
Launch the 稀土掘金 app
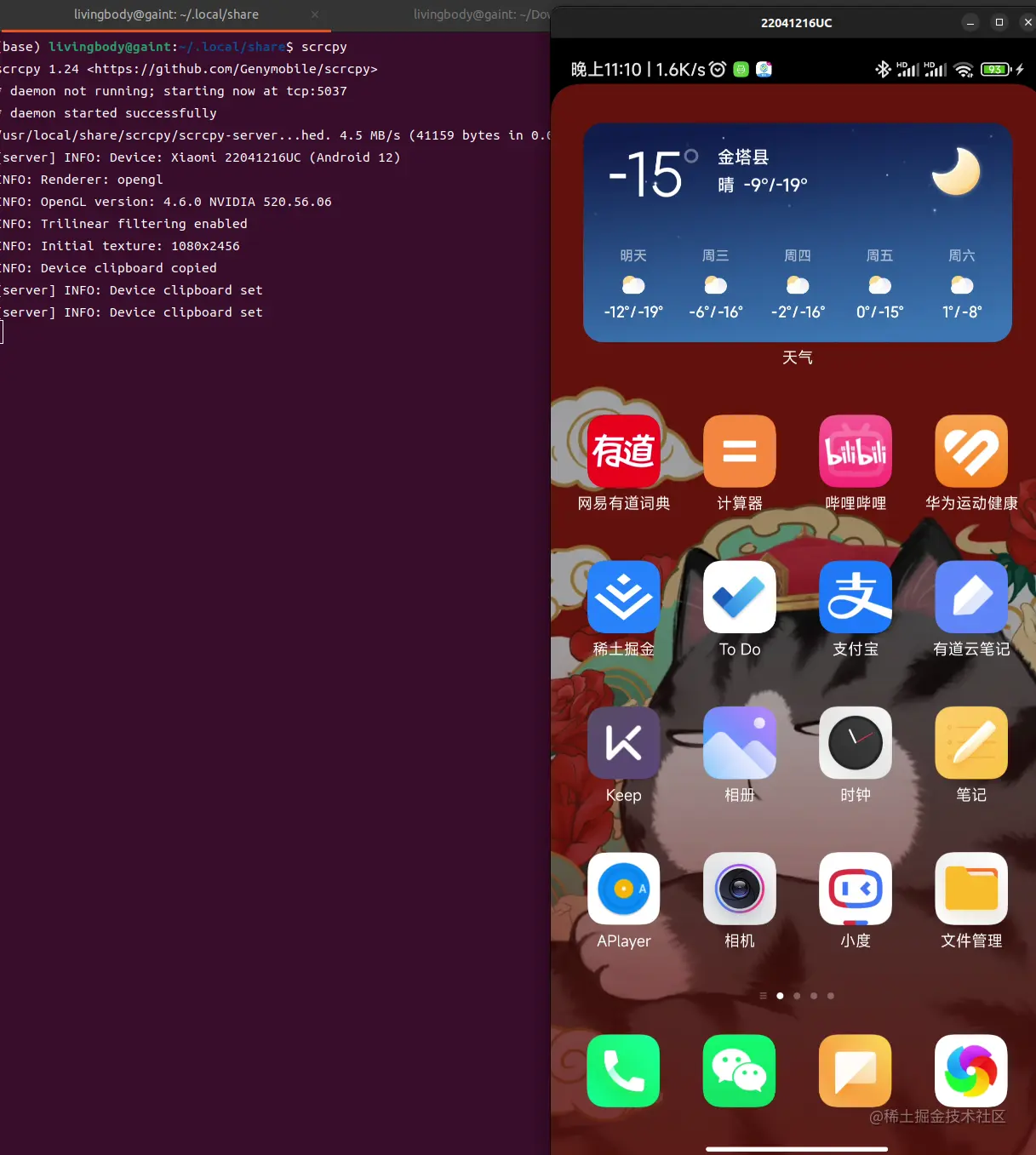[623, 597]
